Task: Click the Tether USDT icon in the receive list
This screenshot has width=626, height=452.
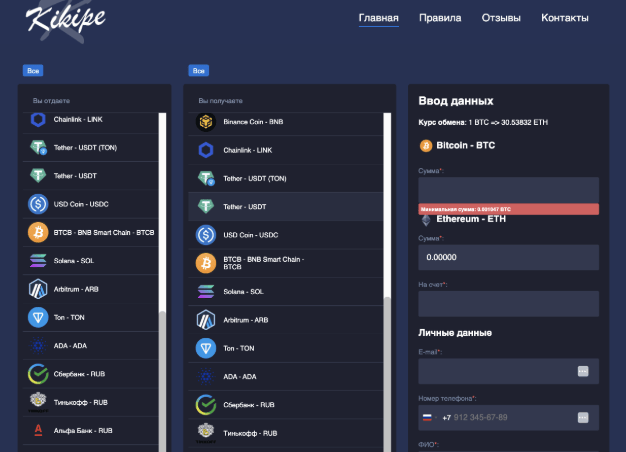Action: tap(206, 206)
